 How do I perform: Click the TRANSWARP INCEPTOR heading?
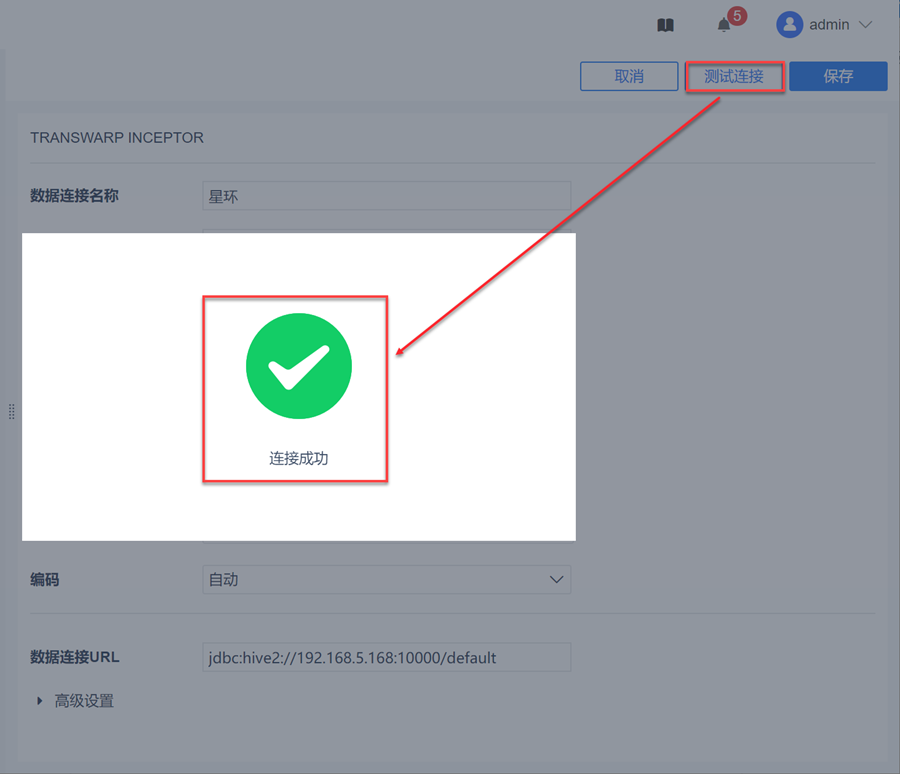[117, 138]
